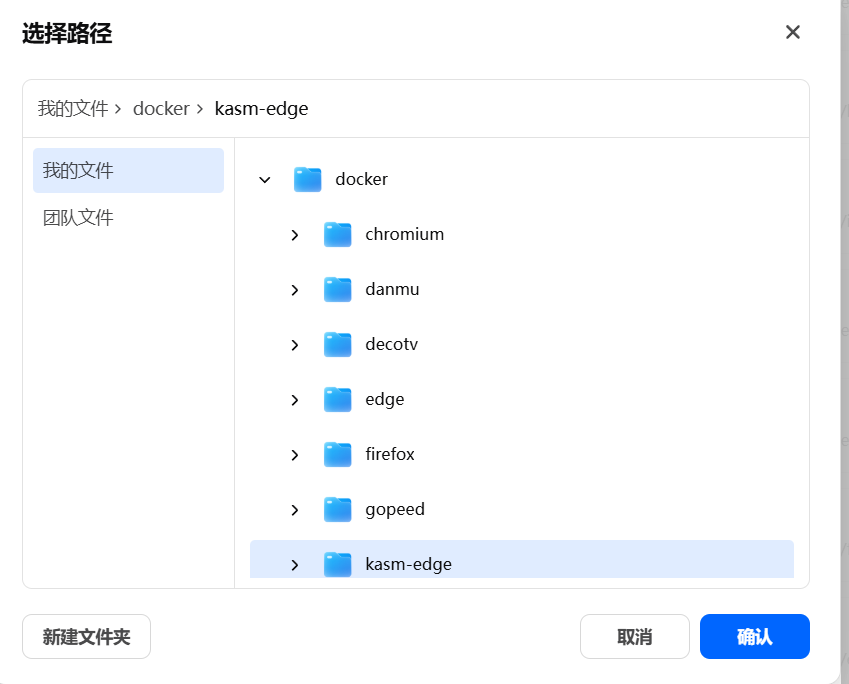
Task: Click the firefox folder icon
Action: point(338,455)
